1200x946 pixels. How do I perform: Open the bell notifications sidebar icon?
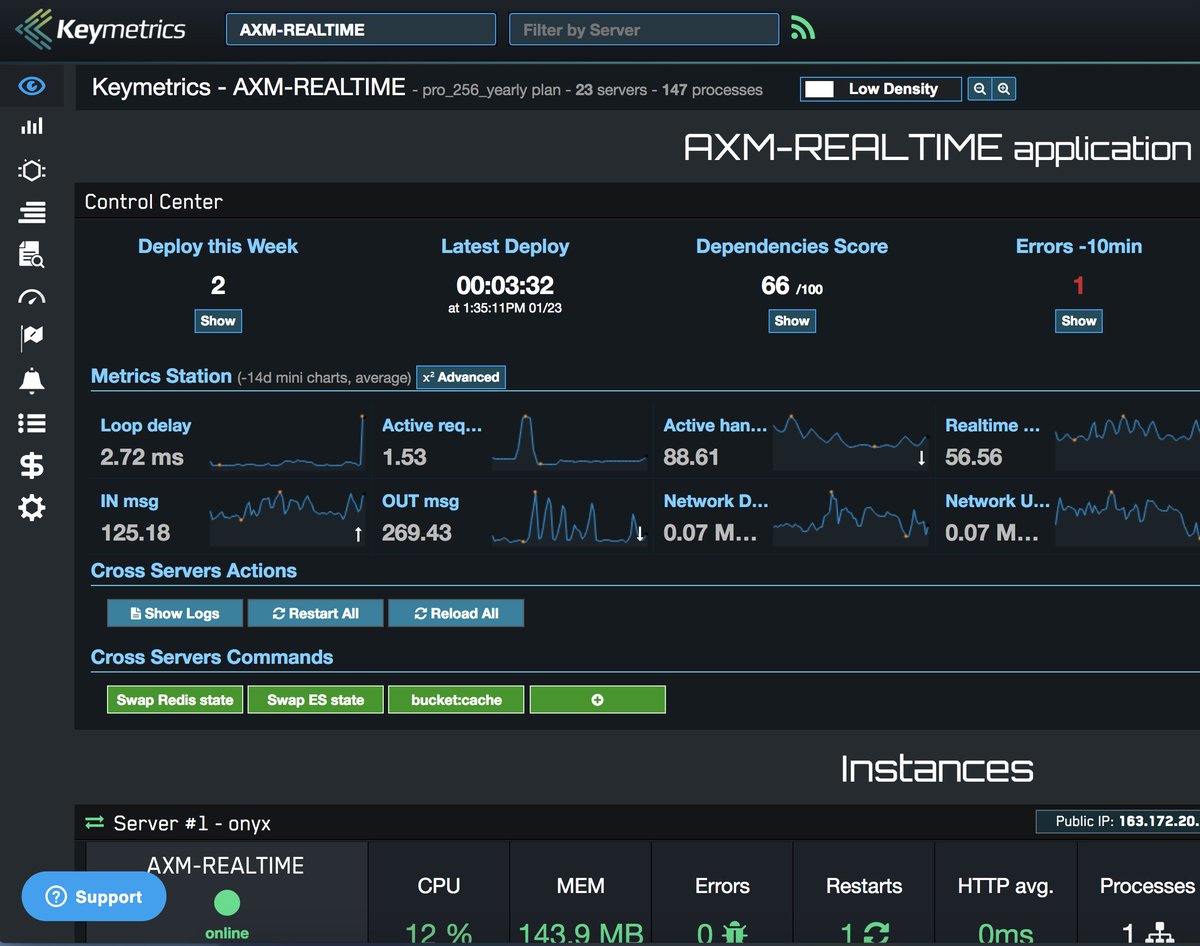(32, 381)
